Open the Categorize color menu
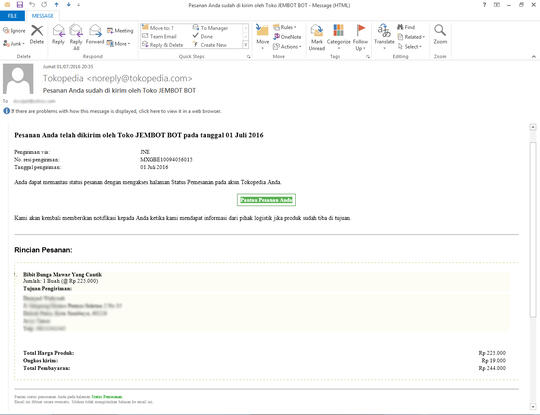The height and width of the screenshot is (415, 540). (339, 37)
